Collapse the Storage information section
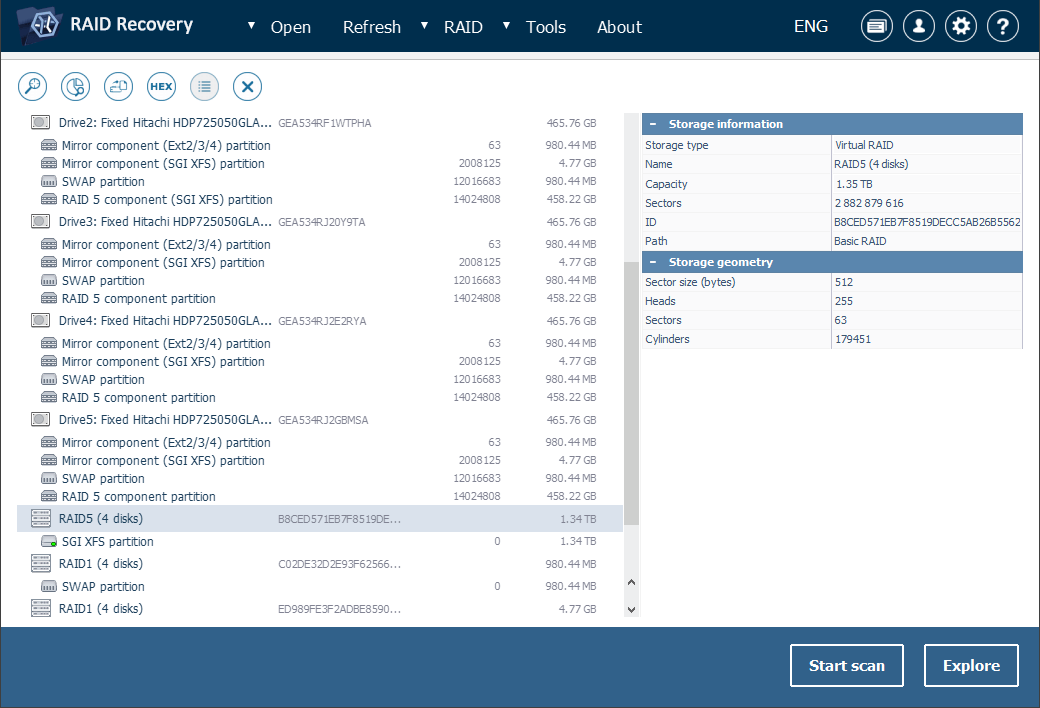The width and height of the screenshot is (1040, 708). point(653,124)
